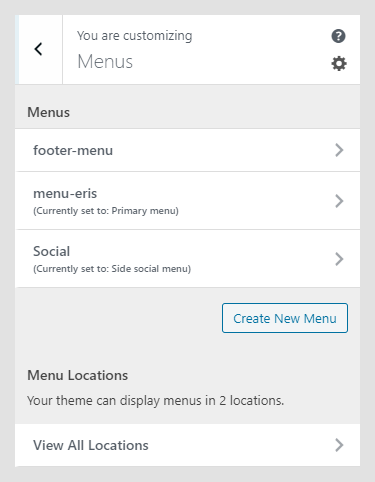Open the Social menu item
This screenshot has height=482, width=375.
[x=187, y=259]
